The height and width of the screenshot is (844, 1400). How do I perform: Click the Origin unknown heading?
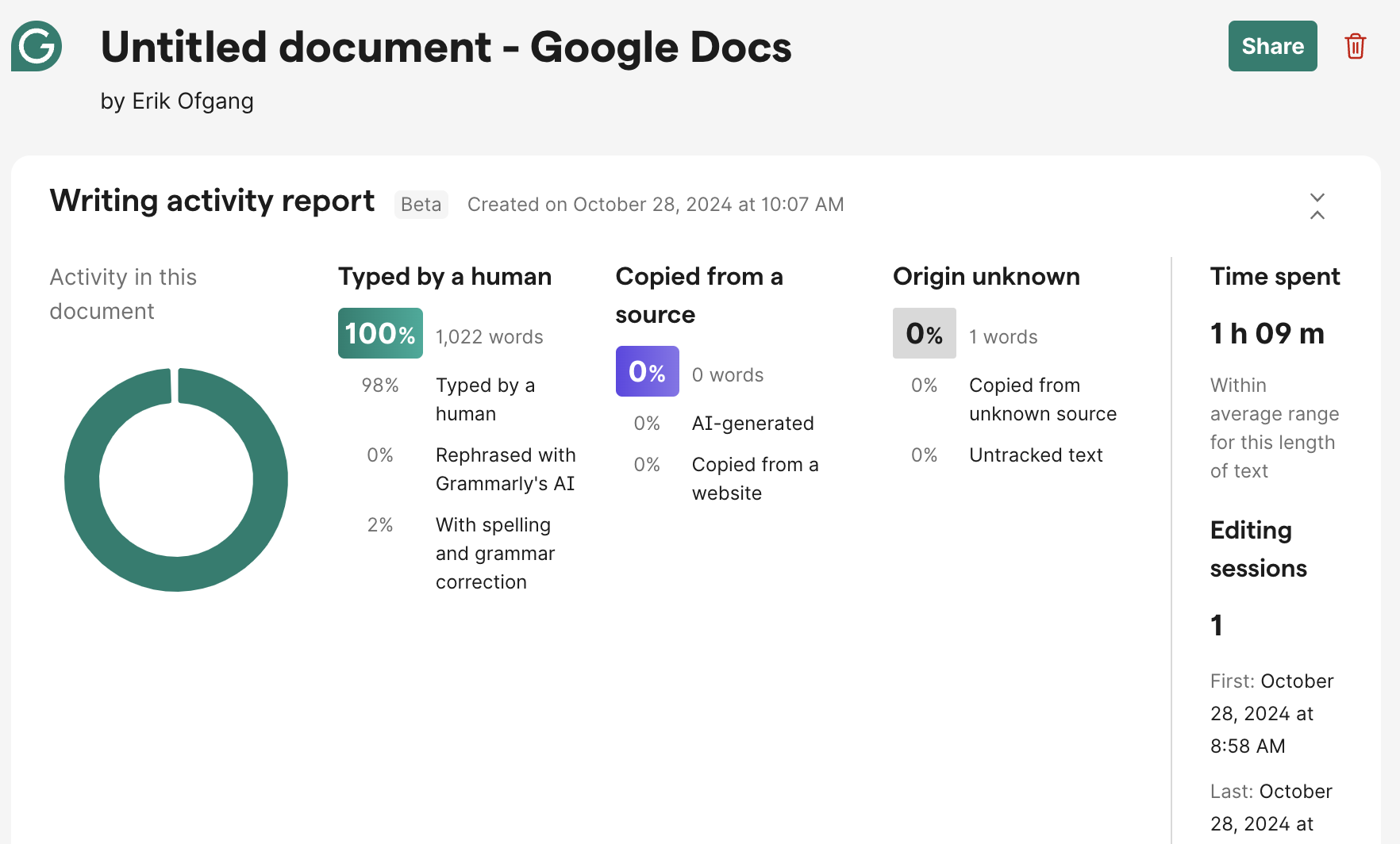(986, 276)
